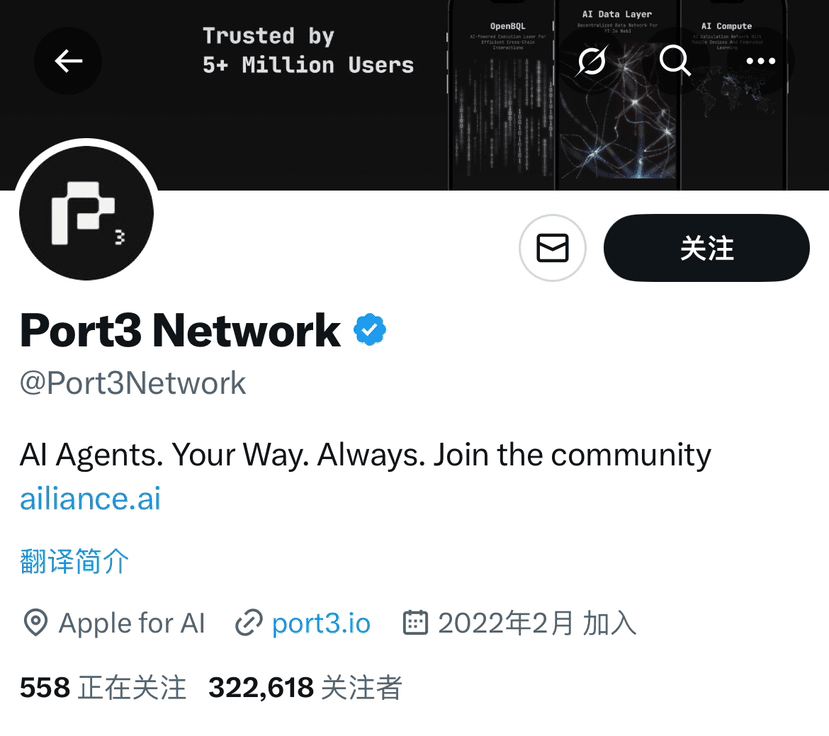Tap the Grok slashed-circle icon

coord(592,61)
